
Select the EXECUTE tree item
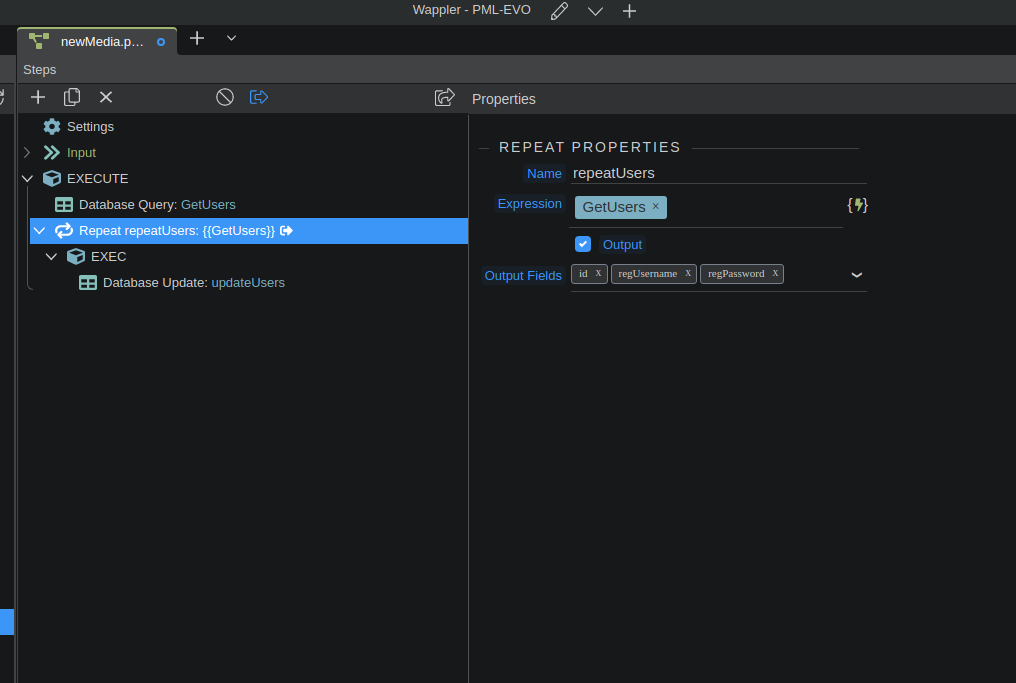[x=97, y=178]
